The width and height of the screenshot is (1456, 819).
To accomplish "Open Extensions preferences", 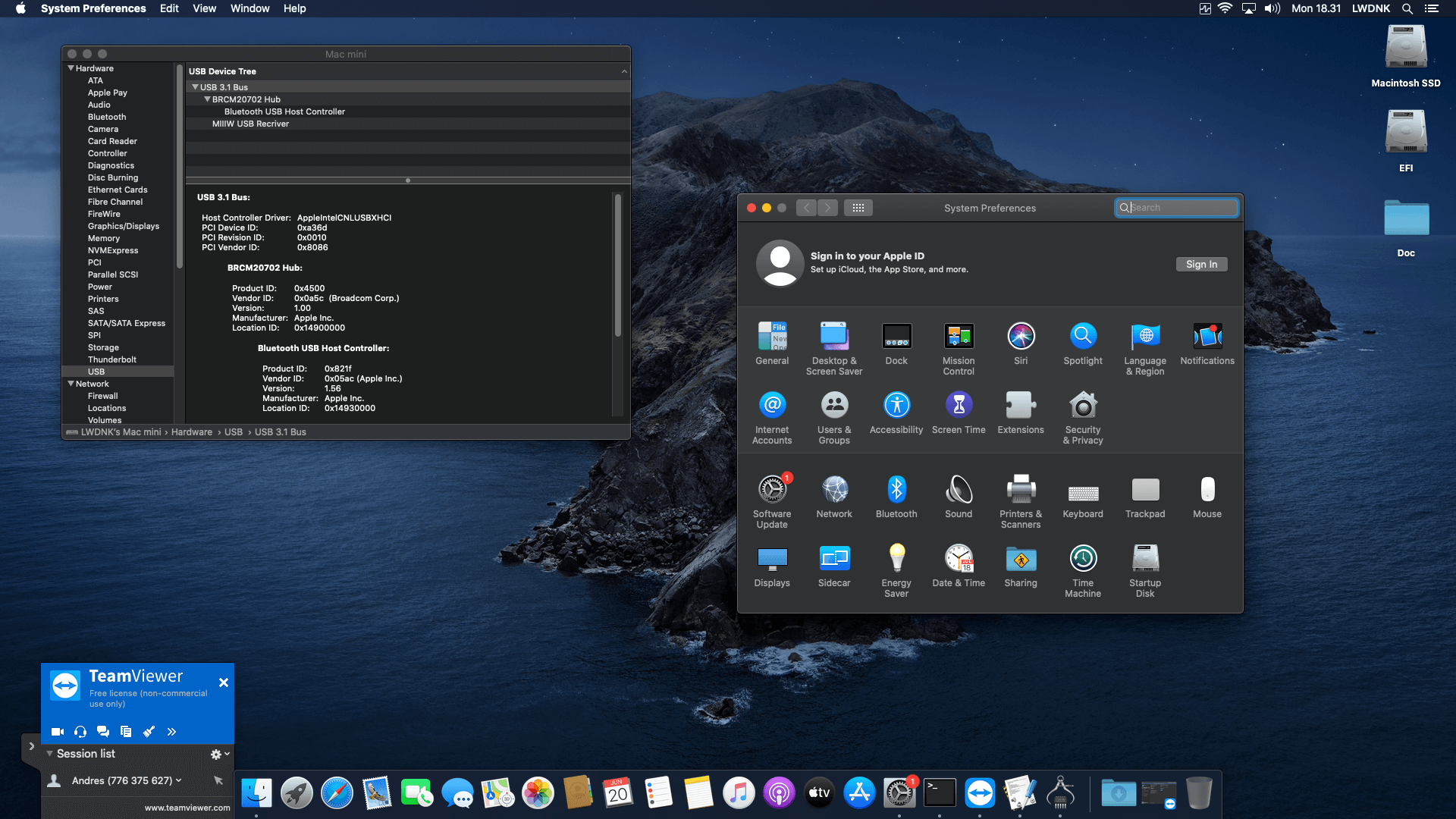I will [x=1021, y=413].
